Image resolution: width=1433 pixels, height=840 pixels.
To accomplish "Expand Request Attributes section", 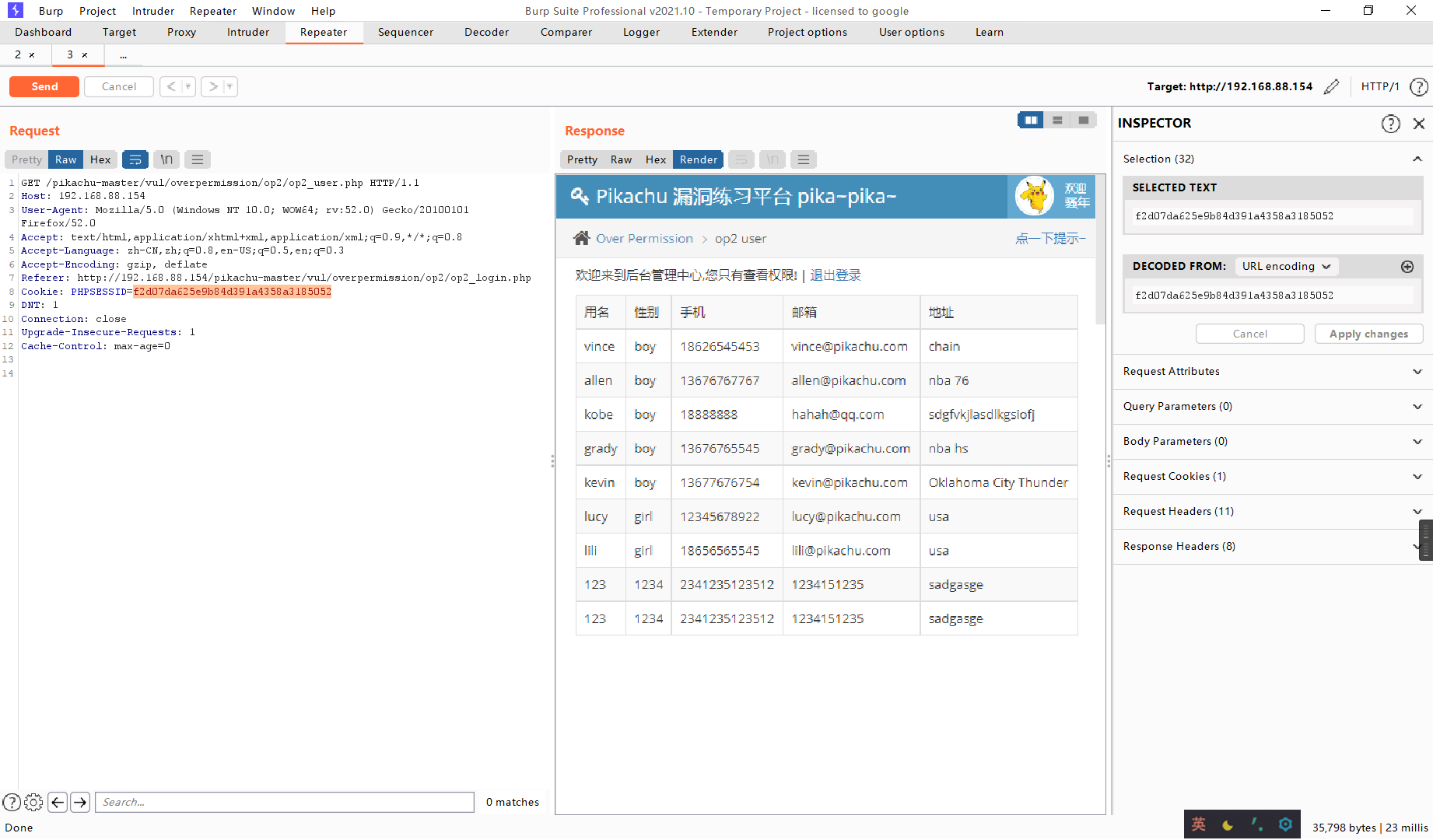I will (1273, 371).
